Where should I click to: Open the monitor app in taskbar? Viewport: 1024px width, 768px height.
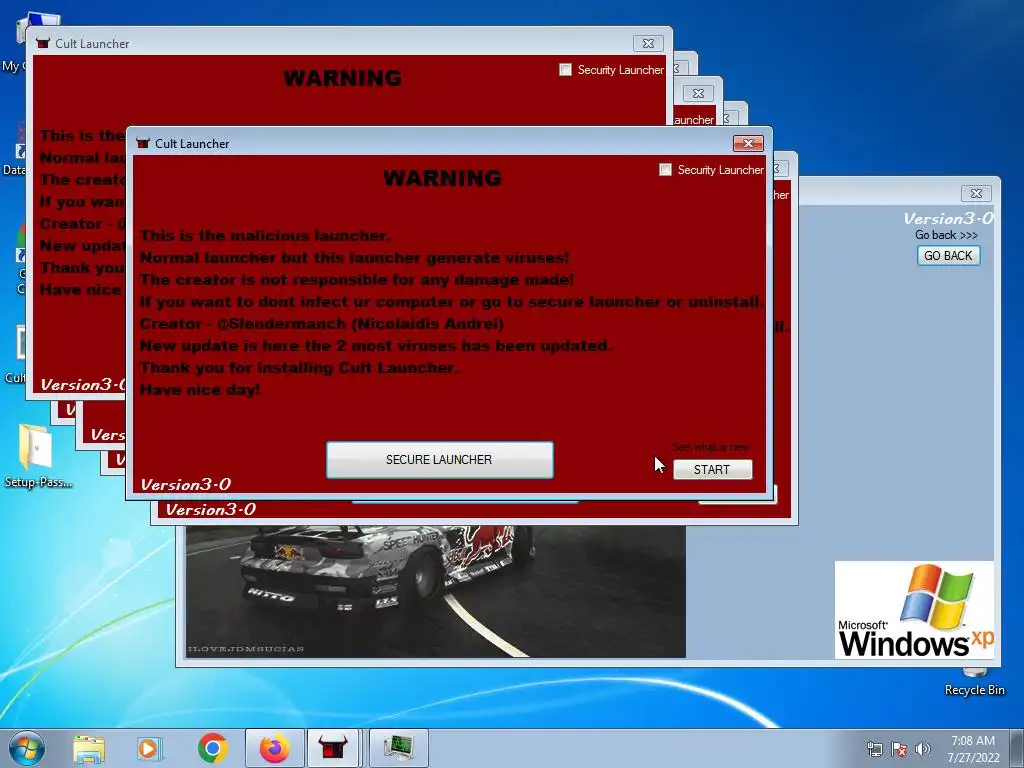pyautogui.click(x=398, y=748)
